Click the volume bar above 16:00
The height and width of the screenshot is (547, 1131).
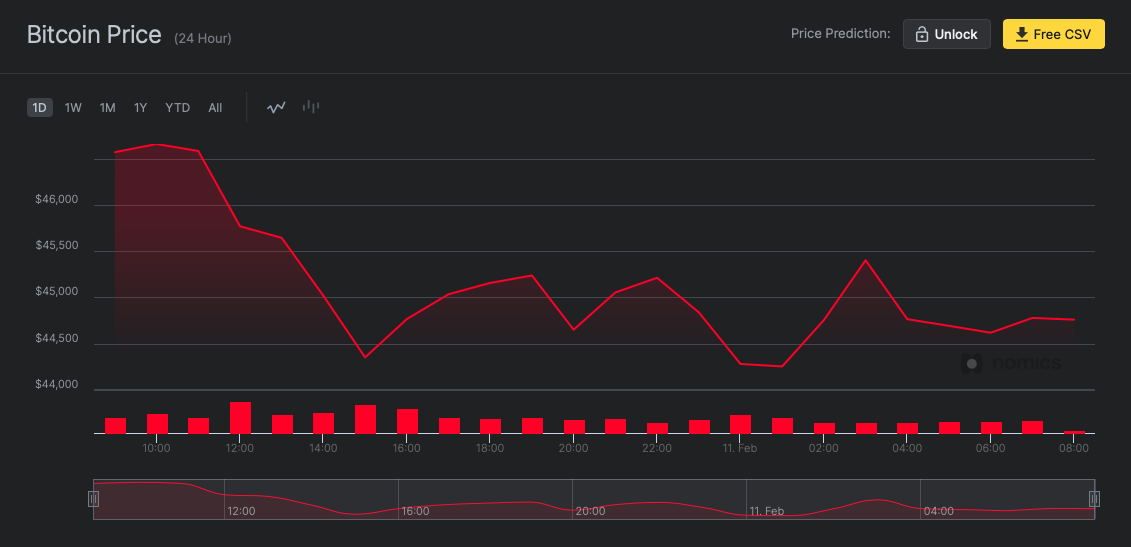tap(408, 421)
